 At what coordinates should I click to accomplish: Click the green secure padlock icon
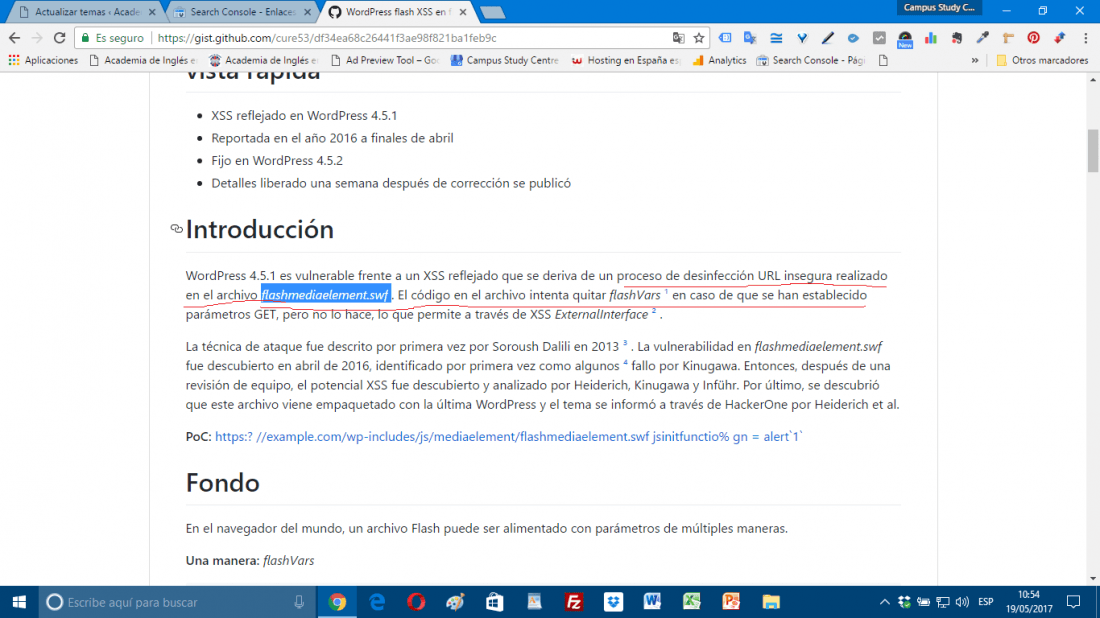86,38
